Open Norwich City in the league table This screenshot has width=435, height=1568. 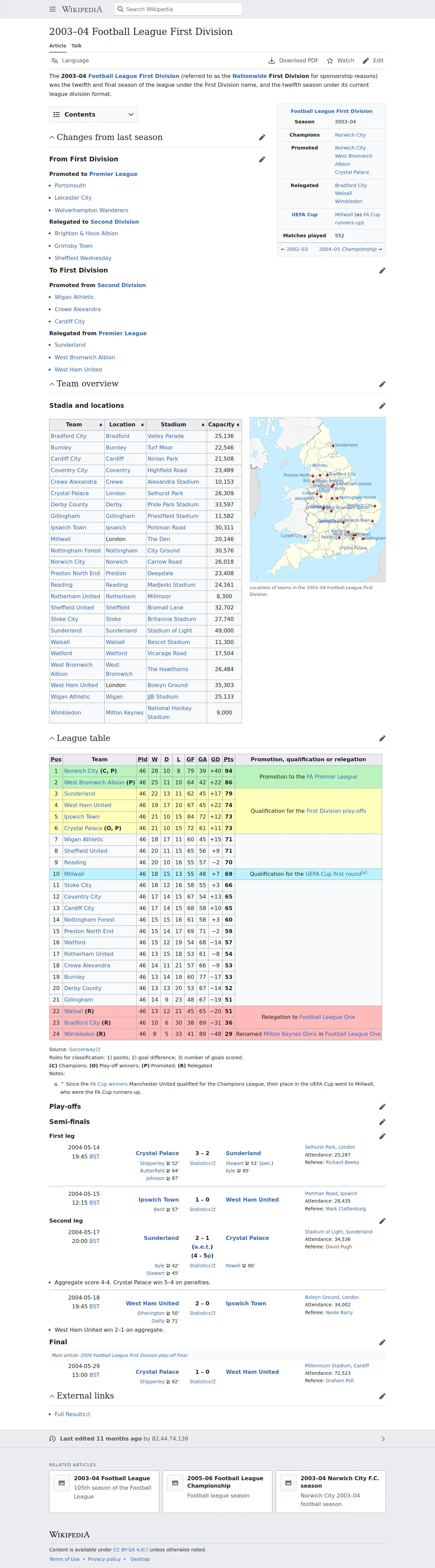(81, 771)
